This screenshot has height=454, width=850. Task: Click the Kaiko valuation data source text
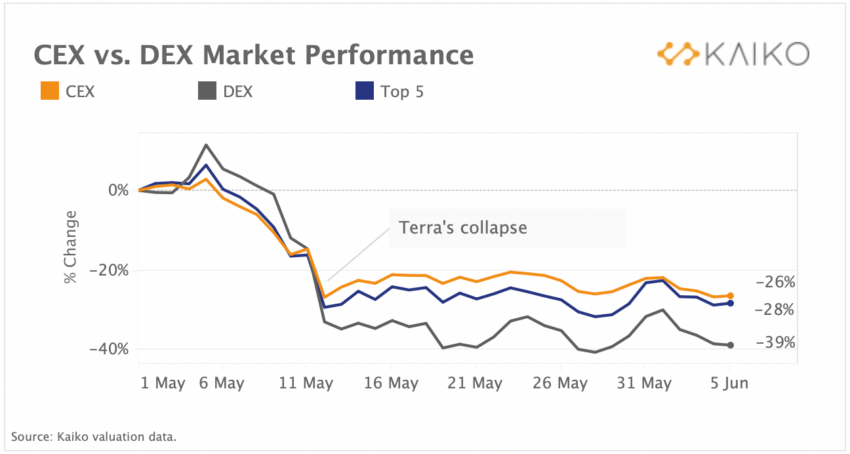pyautogui.click(x=94, y=436)
